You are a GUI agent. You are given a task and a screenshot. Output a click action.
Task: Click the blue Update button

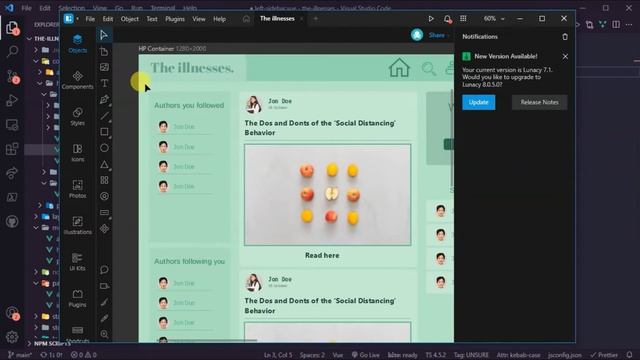(x=479, y=102)
